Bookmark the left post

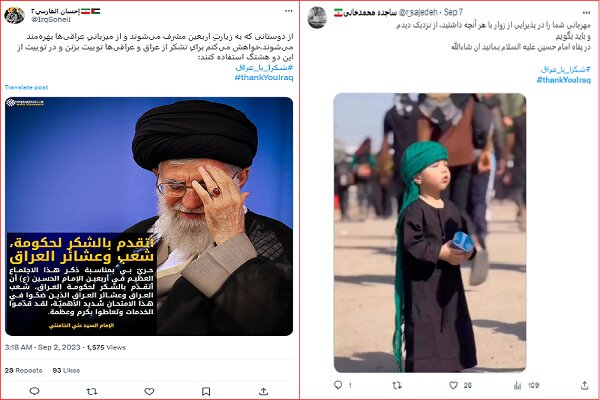click(206, 391)
